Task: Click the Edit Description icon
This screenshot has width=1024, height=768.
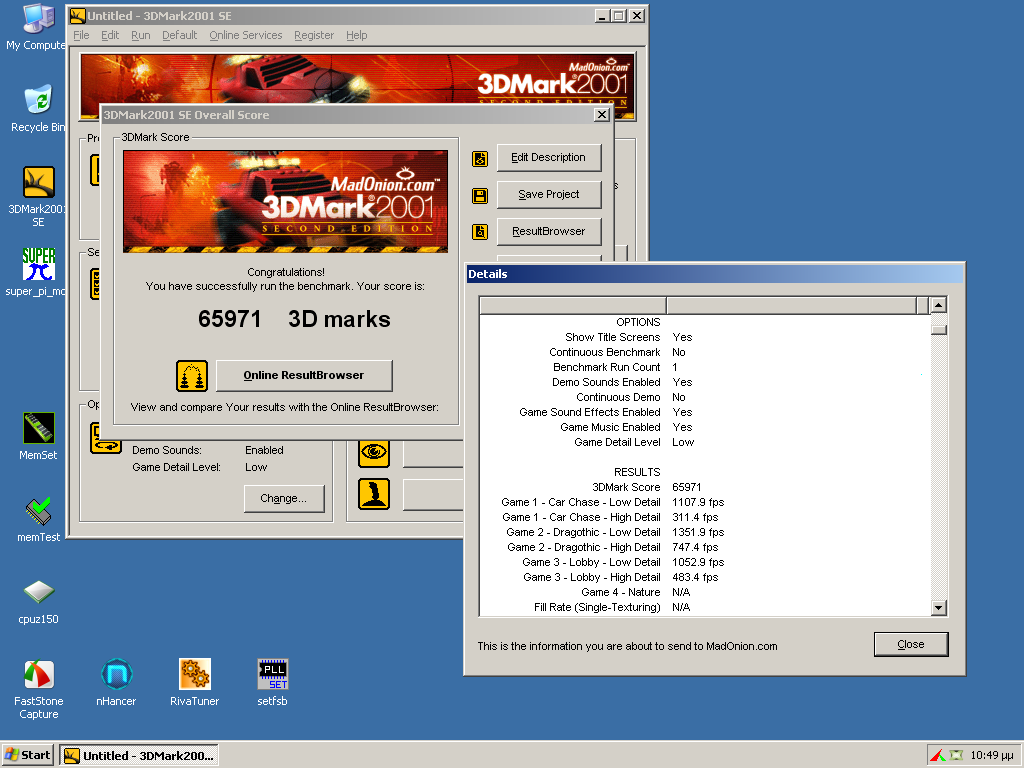Action: click(480, 158)
